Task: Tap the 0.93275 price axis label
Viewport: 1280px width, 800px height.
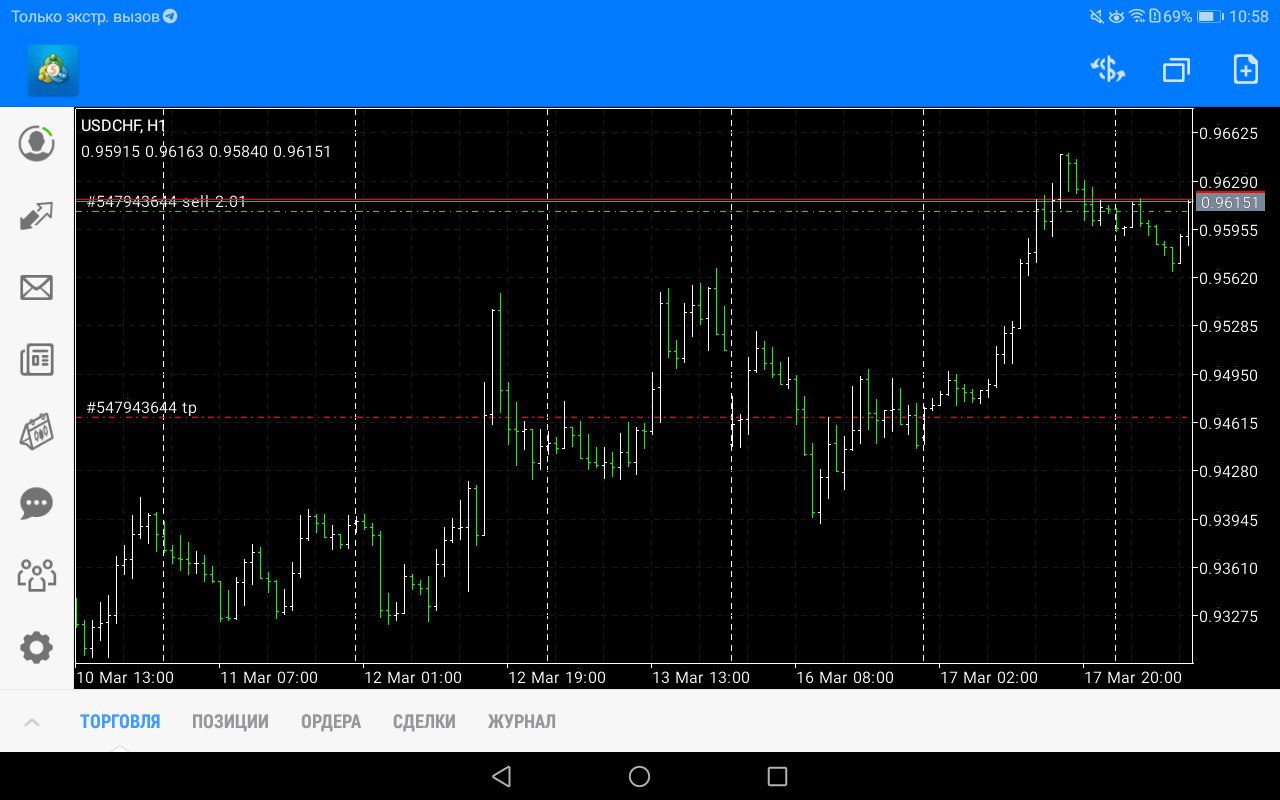Action: [x=1229, y=616]
